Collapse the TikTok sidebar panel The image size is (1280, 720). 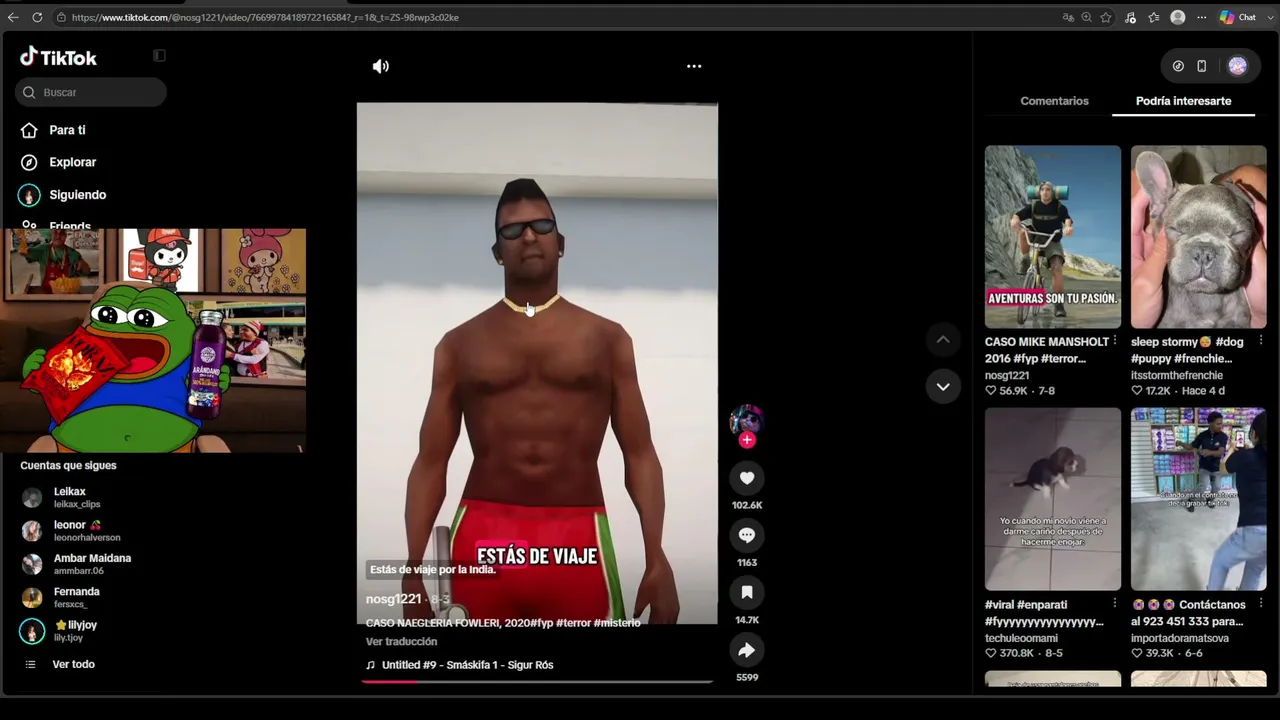click(159, 56)
